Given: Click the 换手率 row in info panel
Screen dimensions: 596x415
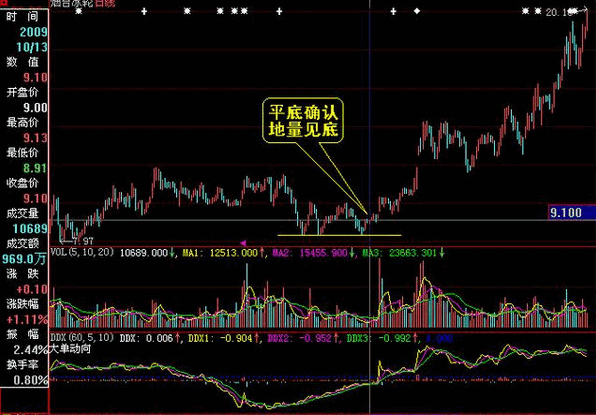Looking at the screenshot, I should click(23, 365).
